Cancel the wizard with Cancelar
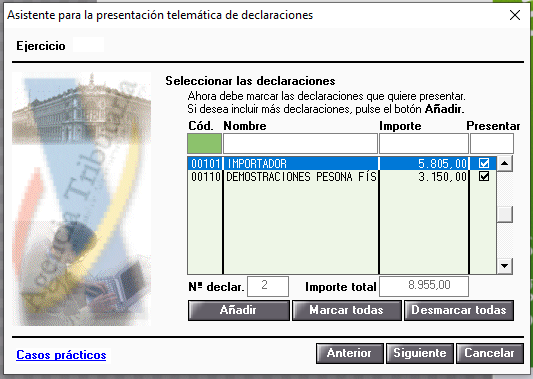 490,353
